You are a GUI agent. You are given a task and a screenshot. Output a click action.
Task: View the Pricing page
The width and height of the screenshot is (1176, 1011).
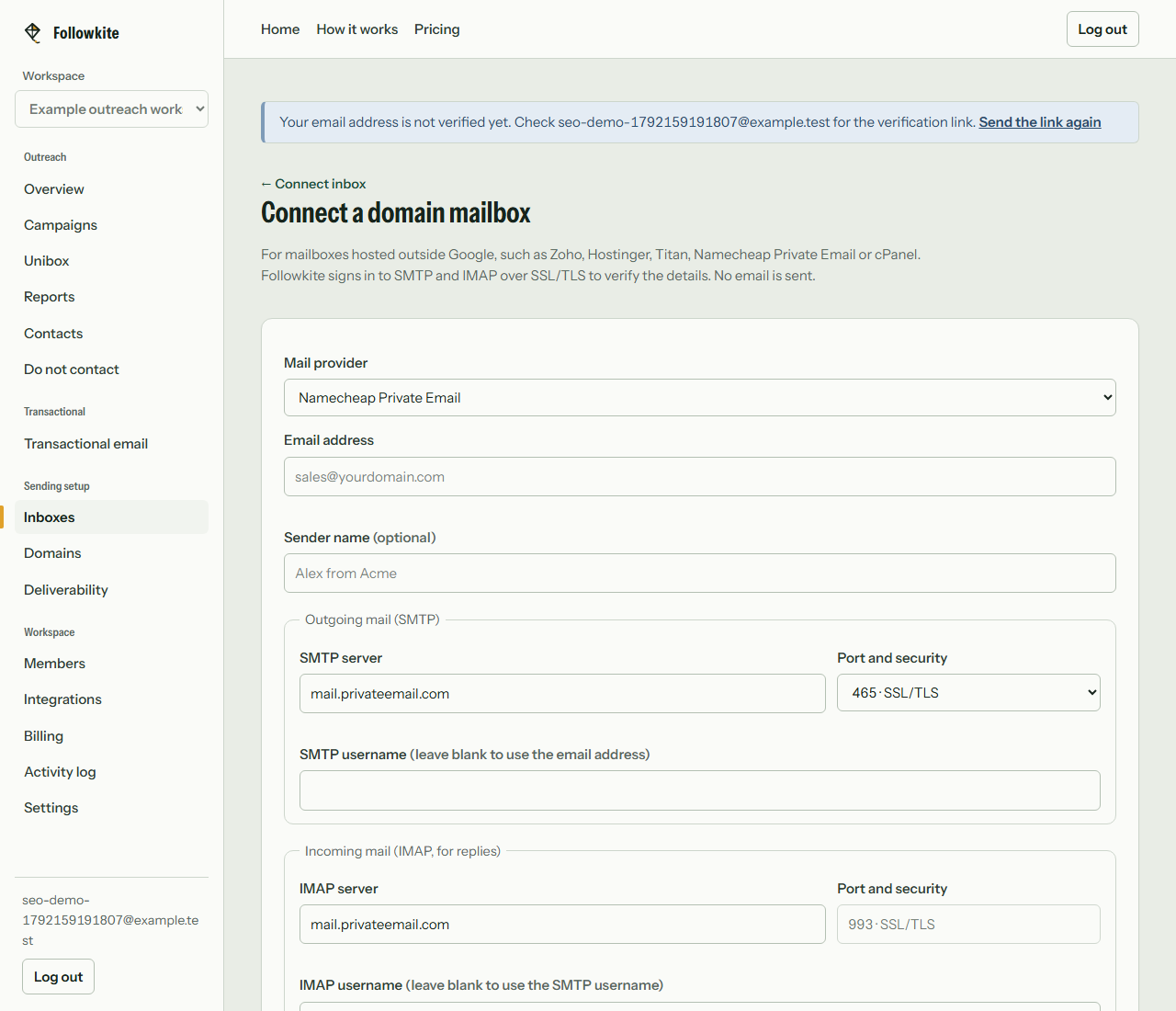pyautogui.click(x=437, y=29)
